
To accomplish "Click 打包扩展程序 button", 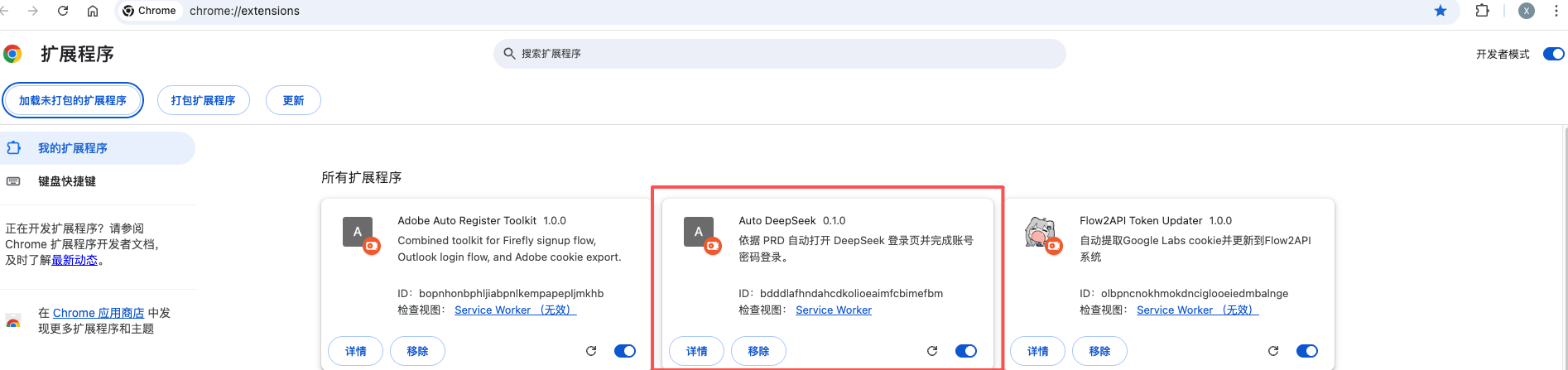I will (x=203, y=100).
